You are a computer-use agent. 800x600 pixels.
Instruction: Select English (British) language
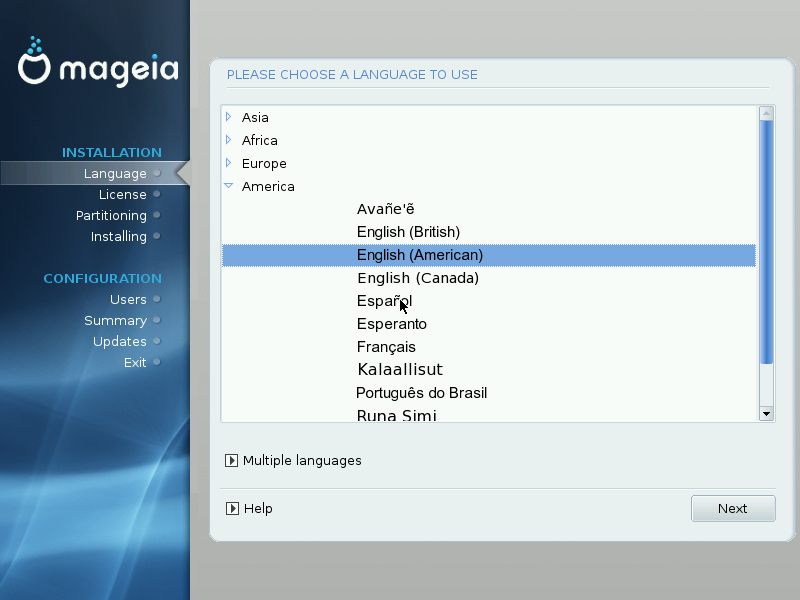pos(409,232)
